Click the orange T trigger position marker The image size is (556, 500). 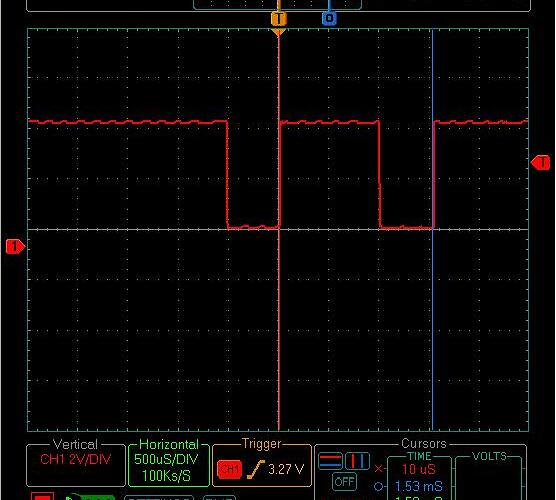point(279,18)
